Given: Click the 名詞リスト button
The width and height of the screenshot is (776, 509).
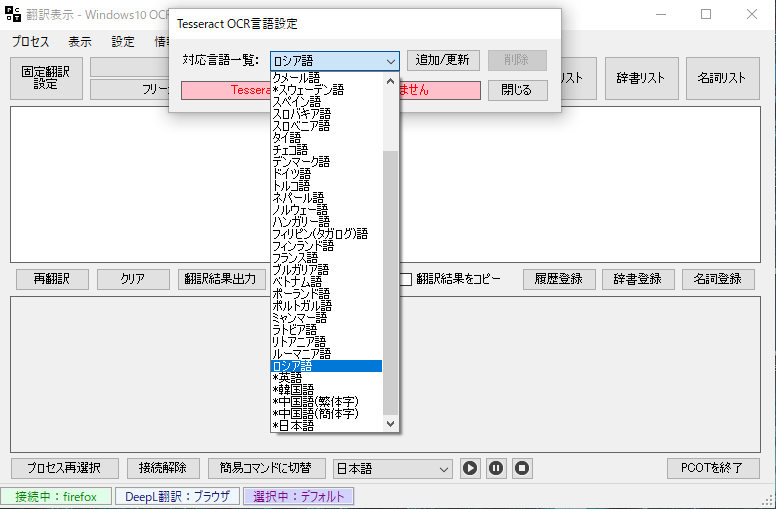Looking at the screenshot, I should pyautogui.click(x=722, y=78).
